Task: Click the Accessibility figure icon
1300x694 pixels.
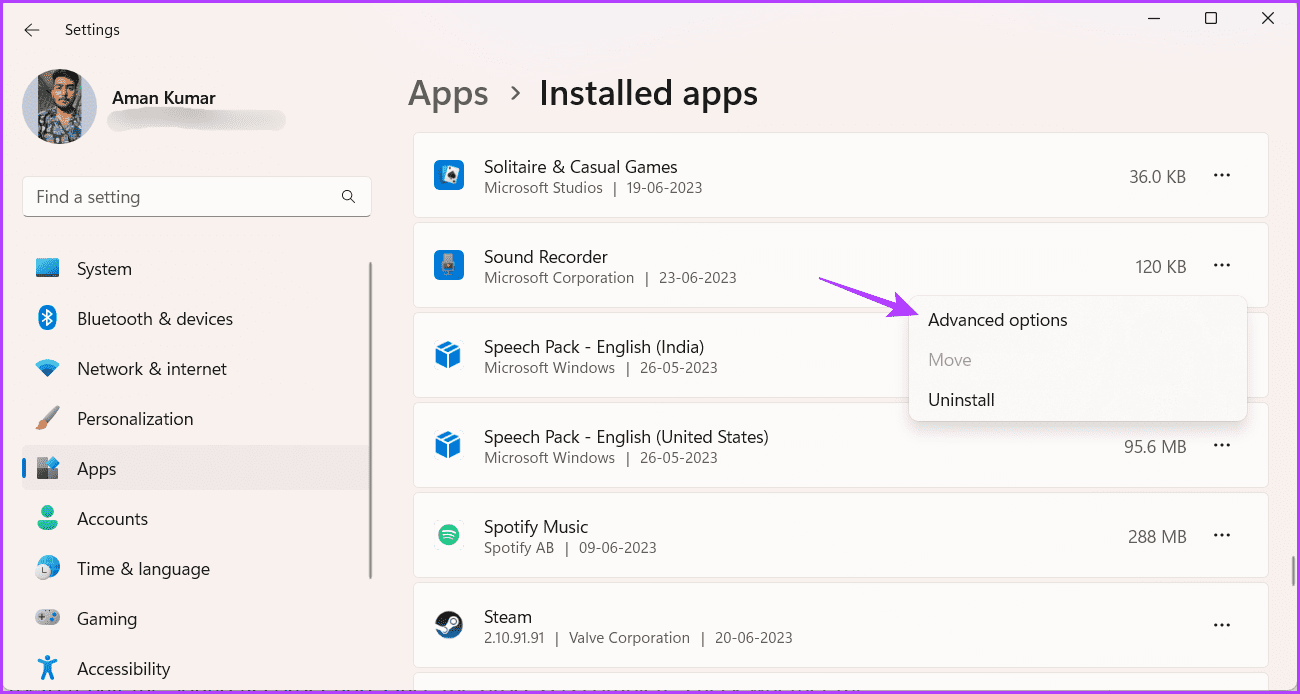Action: pyautogui.click(x=47, y=667)
